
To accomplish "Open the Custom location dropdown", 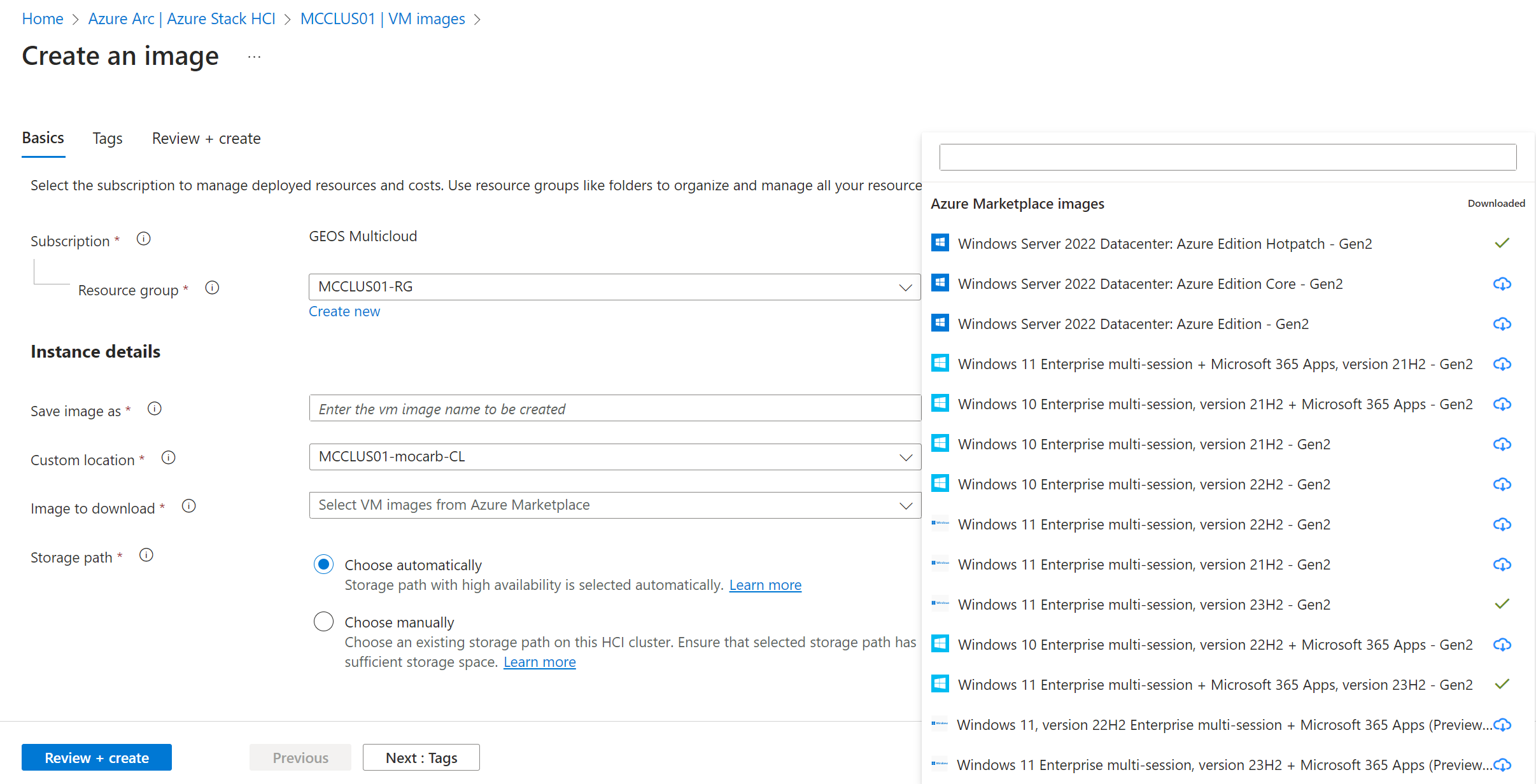I will pyautogui.click(x=905, y=456).
